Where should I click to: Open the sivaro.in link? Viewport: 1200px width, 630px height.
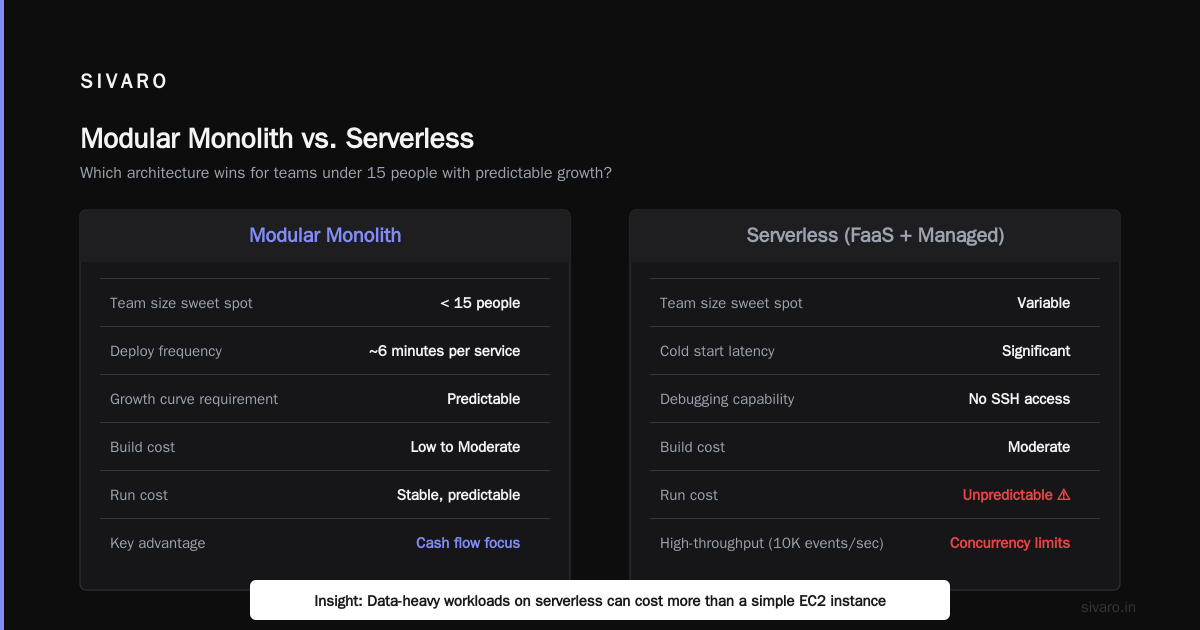[x=1108, y=607]
